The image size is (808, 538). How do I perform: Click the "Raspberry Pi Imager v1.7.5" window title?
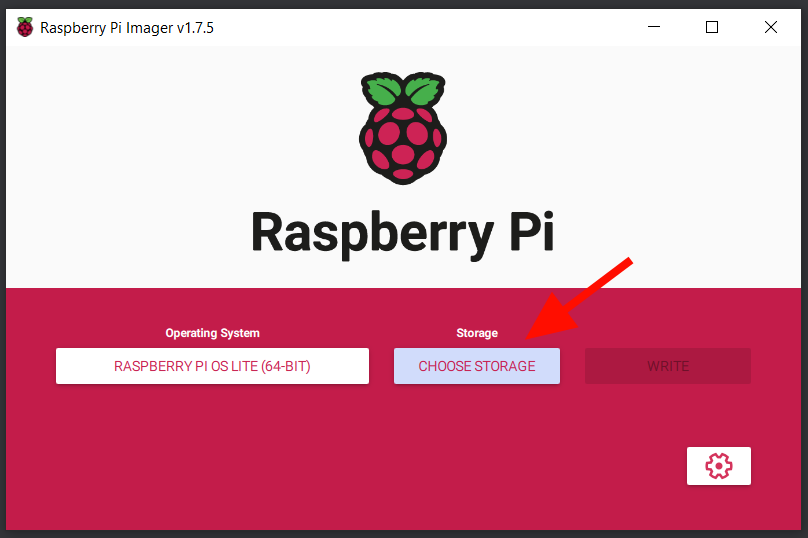127,28
